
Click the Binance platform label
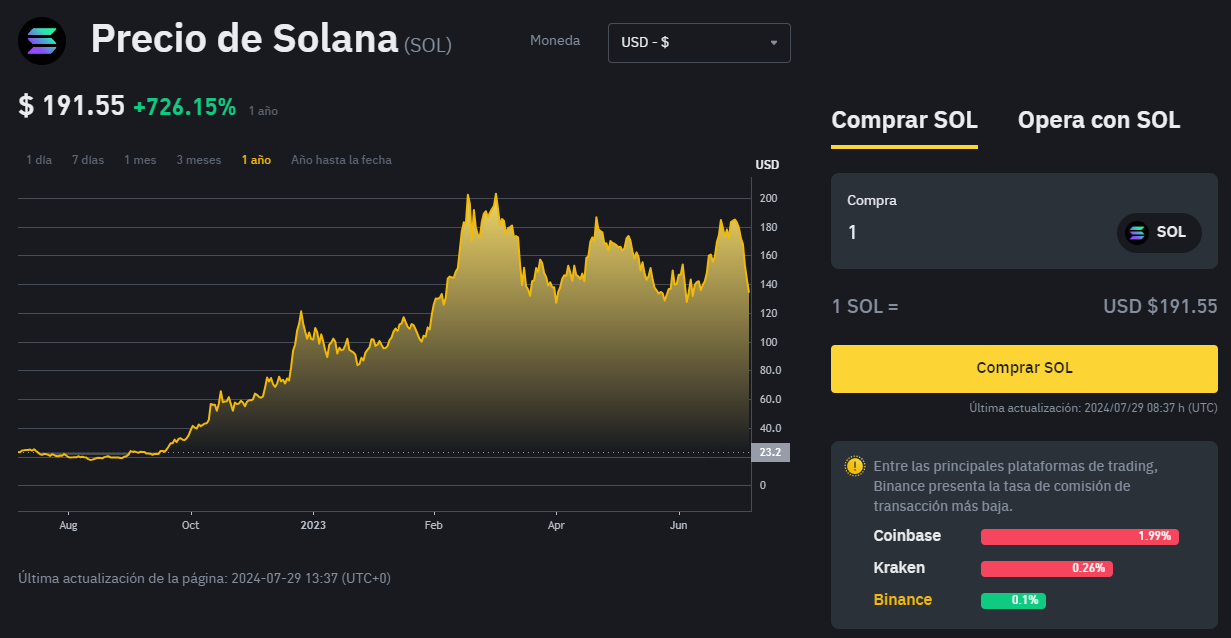[903, 600]
